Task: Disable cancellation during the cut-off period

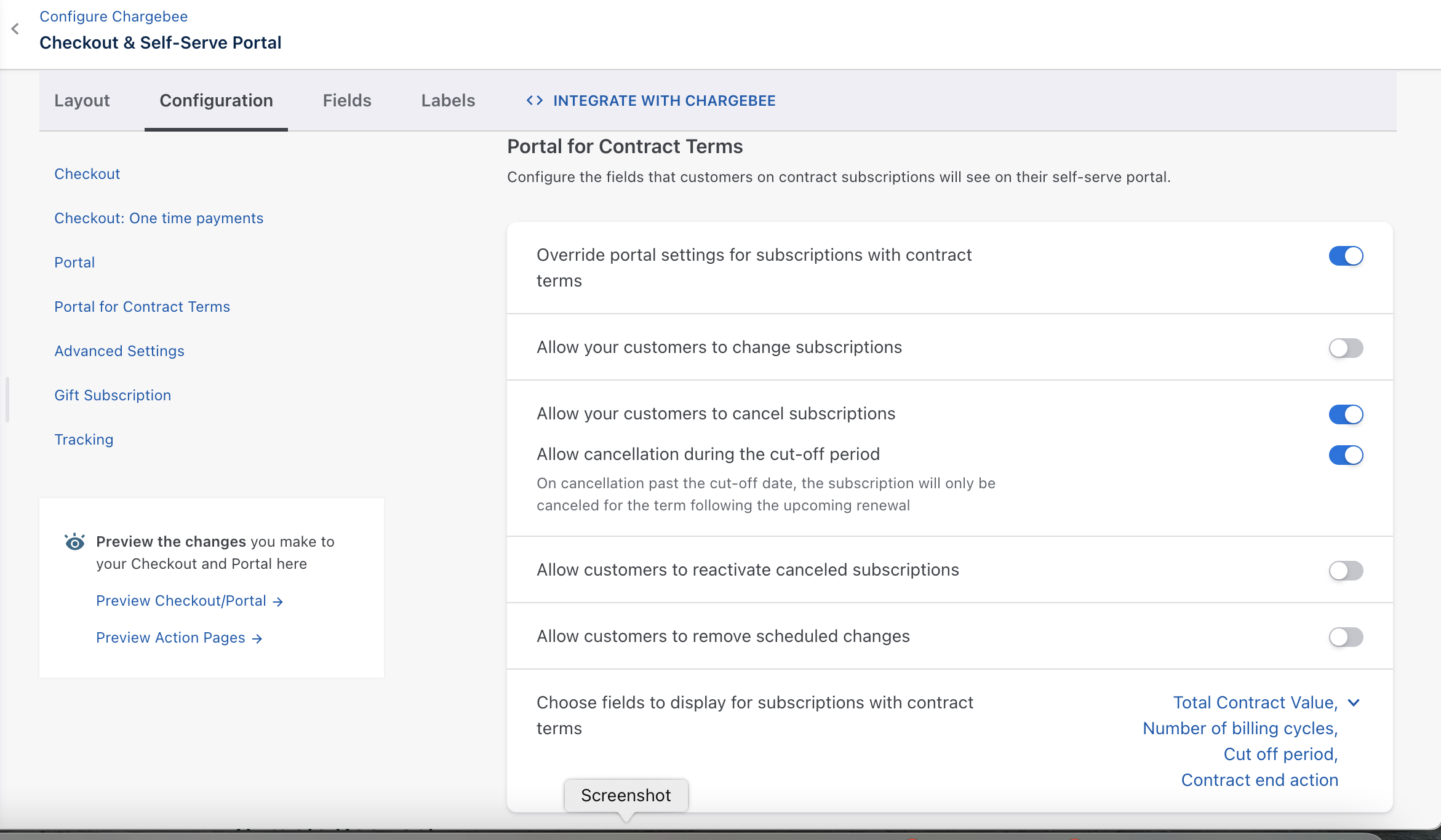Action: coord(1346,455)
